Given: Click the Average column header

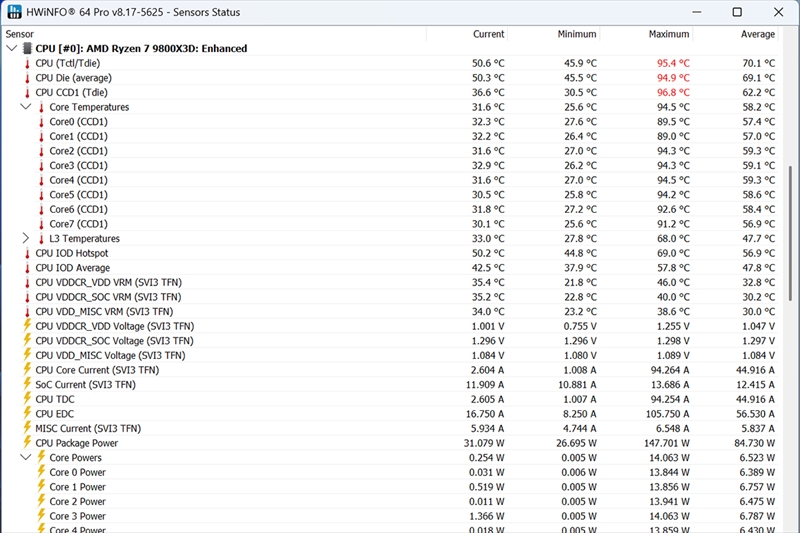Looking at the screenshot, I should click(758, 34).
